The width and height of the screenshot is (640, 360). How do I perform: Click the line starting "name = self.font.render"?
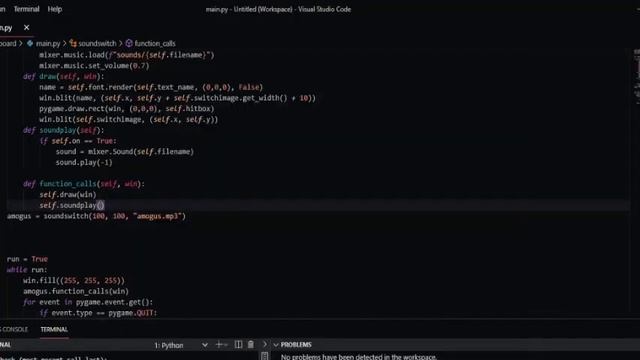(151, 87)
